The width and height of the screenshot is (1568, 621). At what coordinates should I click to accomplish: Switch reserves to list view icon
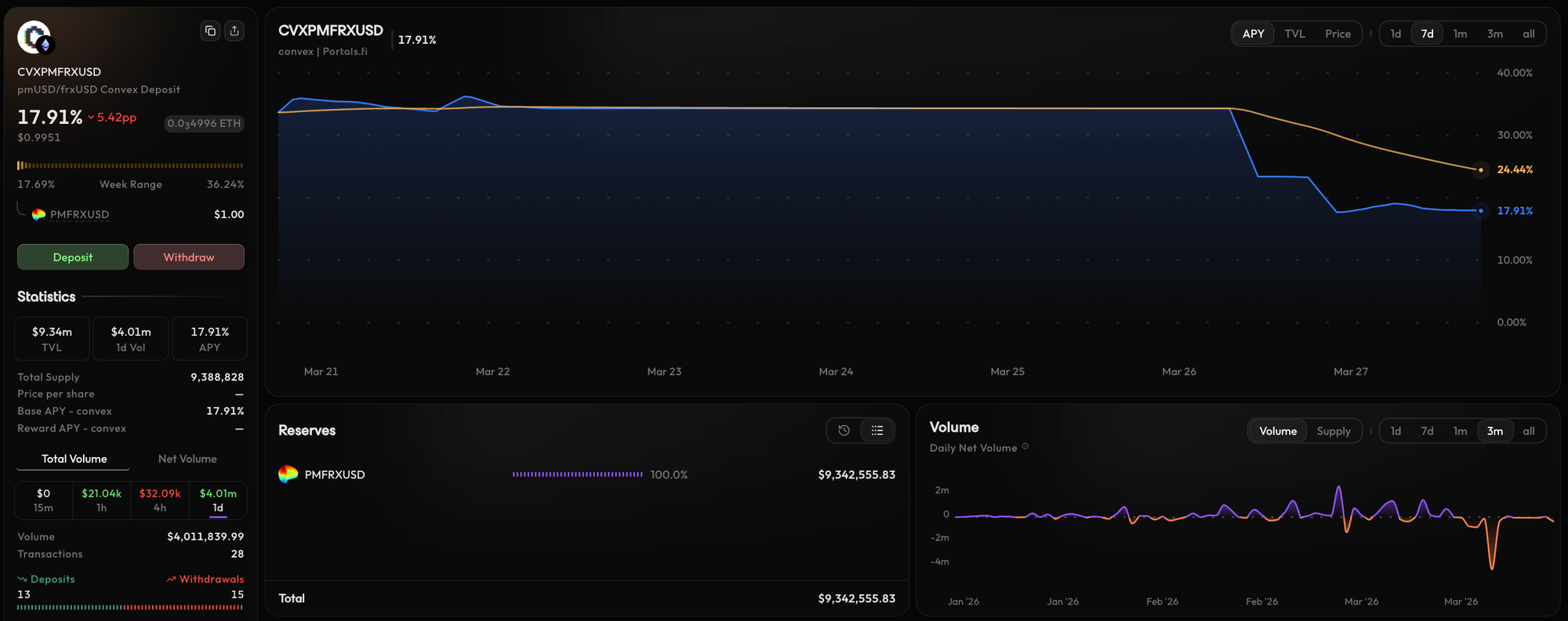point(877,430)
